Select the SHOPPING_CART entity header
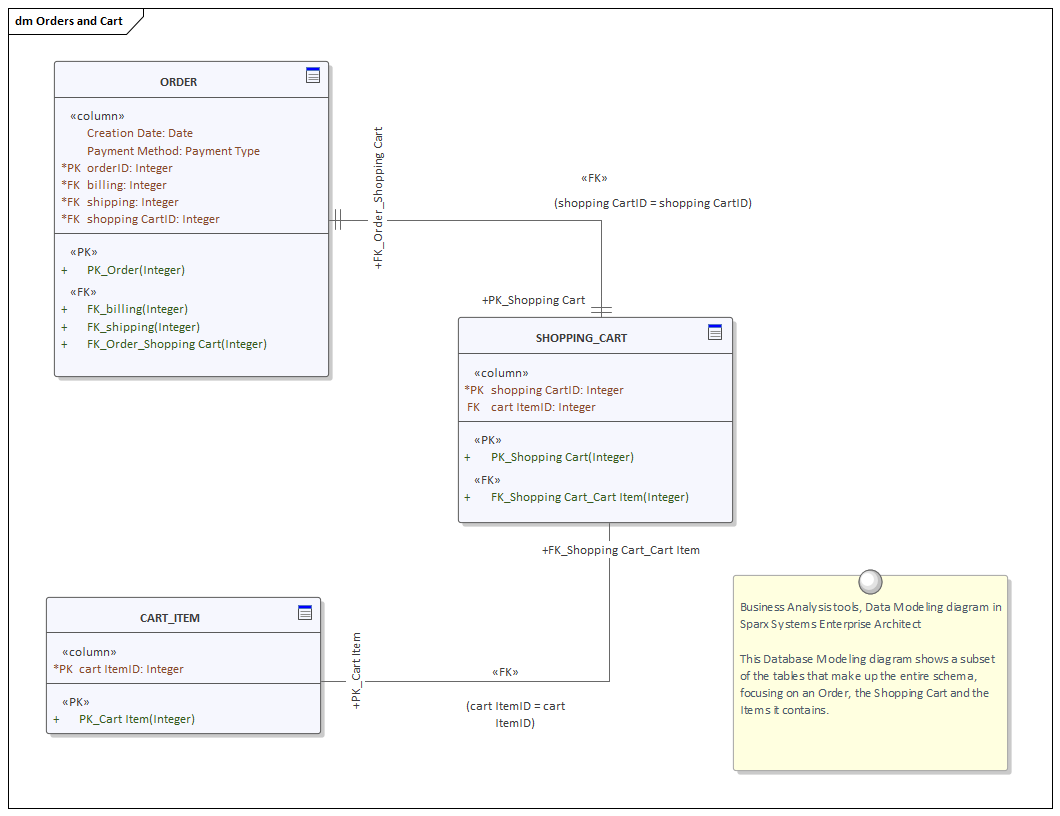This screenshot has height=816, width=1060. pos(581,337)
